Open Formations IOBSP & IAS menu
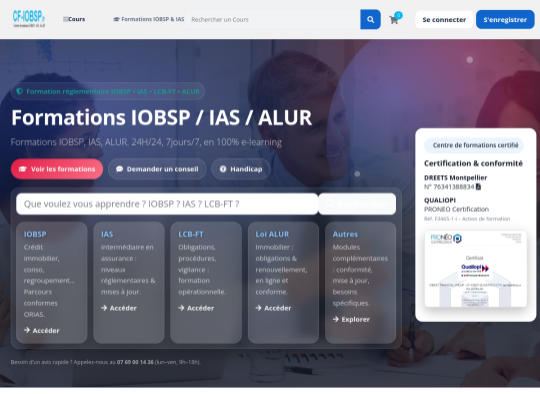The width and height of the screenshot is (540, 394). tap(149, 19)
